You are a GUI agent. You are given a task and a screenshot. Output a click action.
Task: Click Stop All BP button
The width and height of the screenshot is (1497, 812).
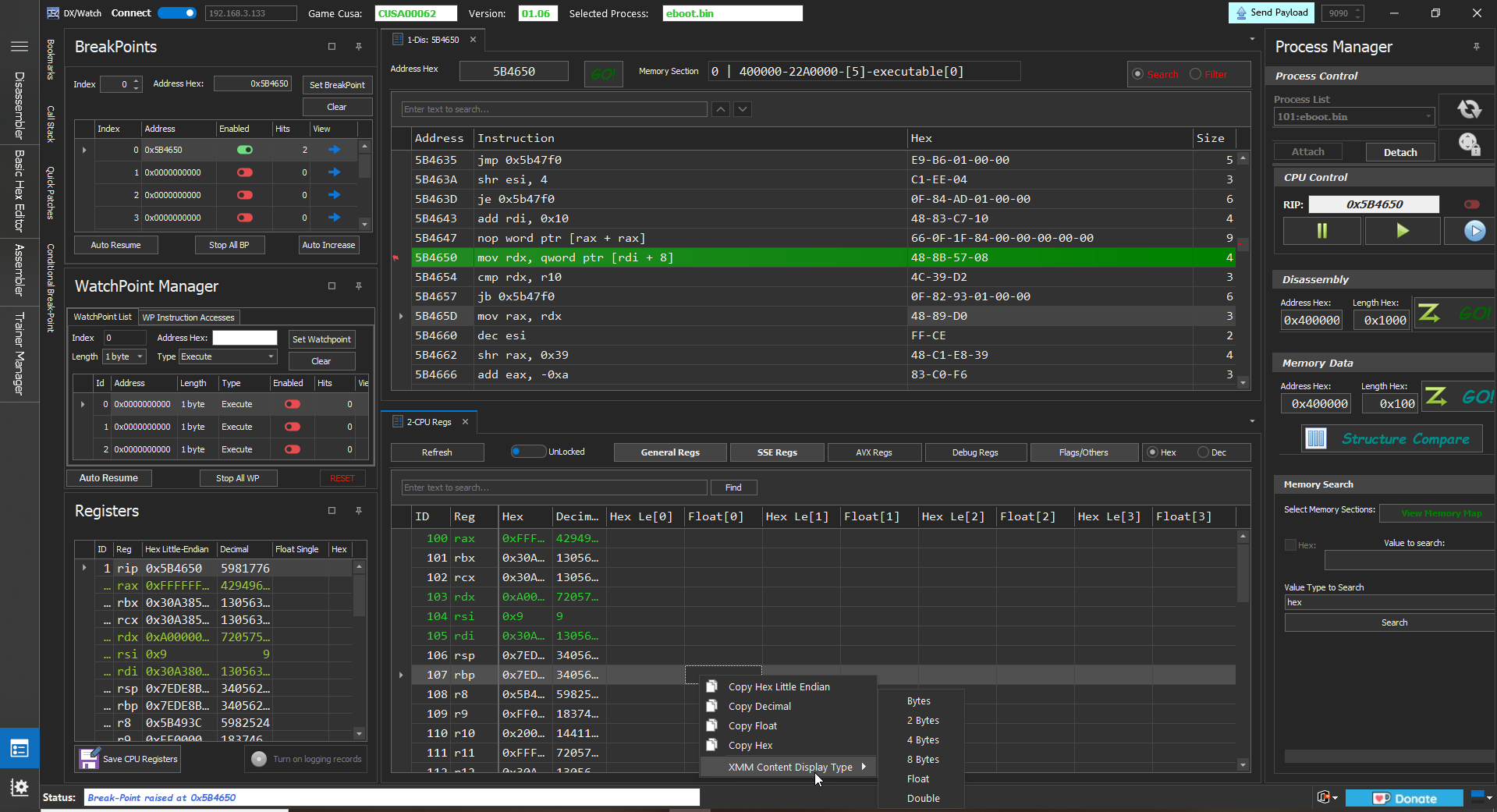point(229,245)
